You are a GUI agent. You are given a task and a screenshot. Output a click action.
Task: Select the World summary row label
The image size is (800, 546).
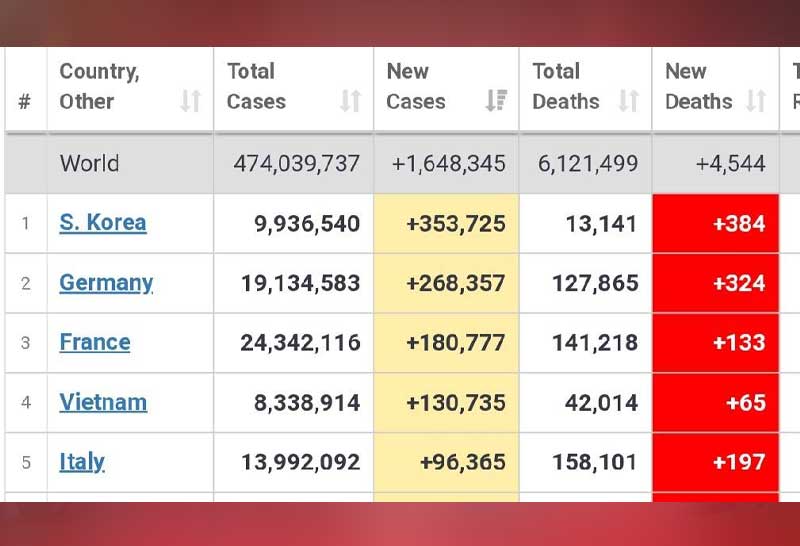(89, 163)
